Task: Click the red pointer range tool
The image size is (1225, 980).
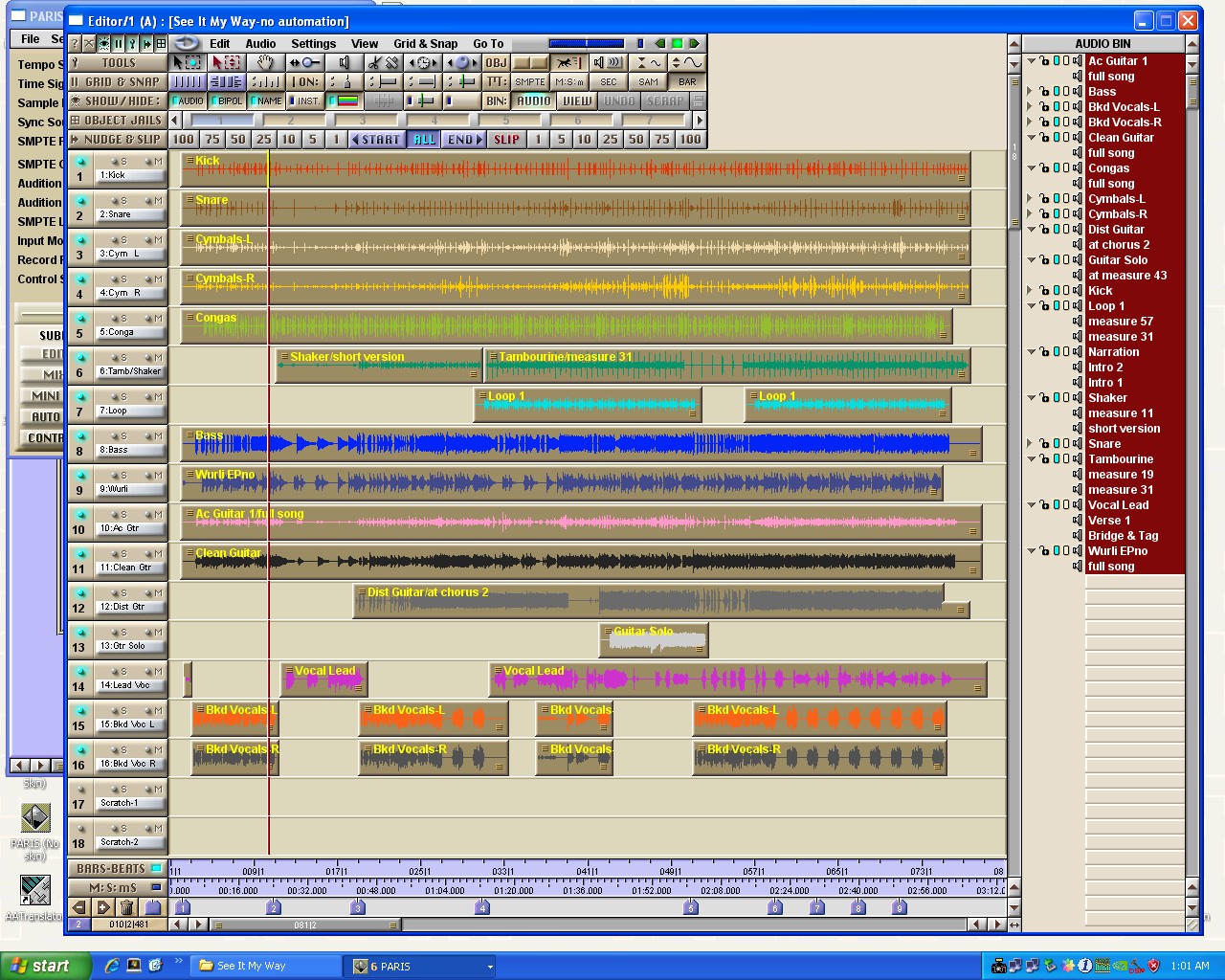Action: tap(226, 62)
